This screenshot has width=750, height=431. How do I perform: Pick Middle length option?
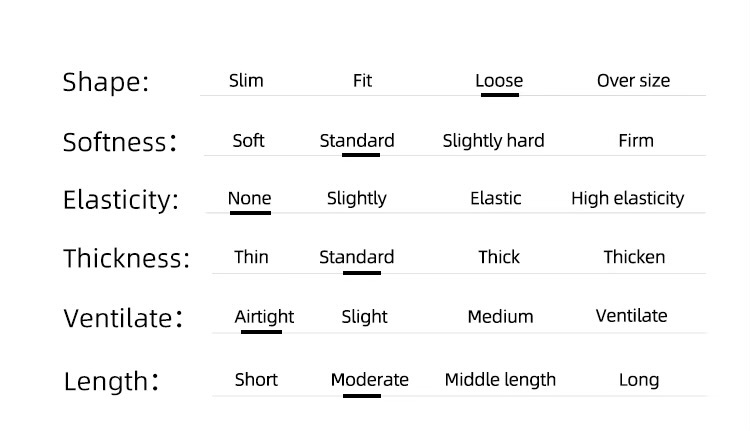(x=500, y=379)
